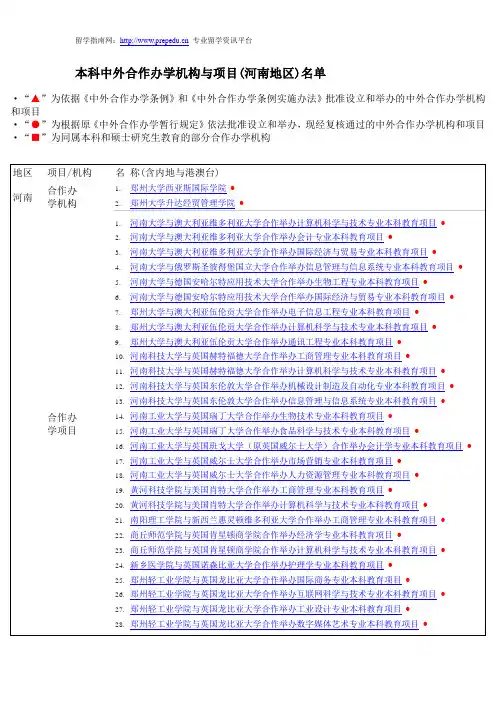Click the red square legend symbol
This screenshot has width=496, height=702.
pyautogui.click(x=35, y=137)
